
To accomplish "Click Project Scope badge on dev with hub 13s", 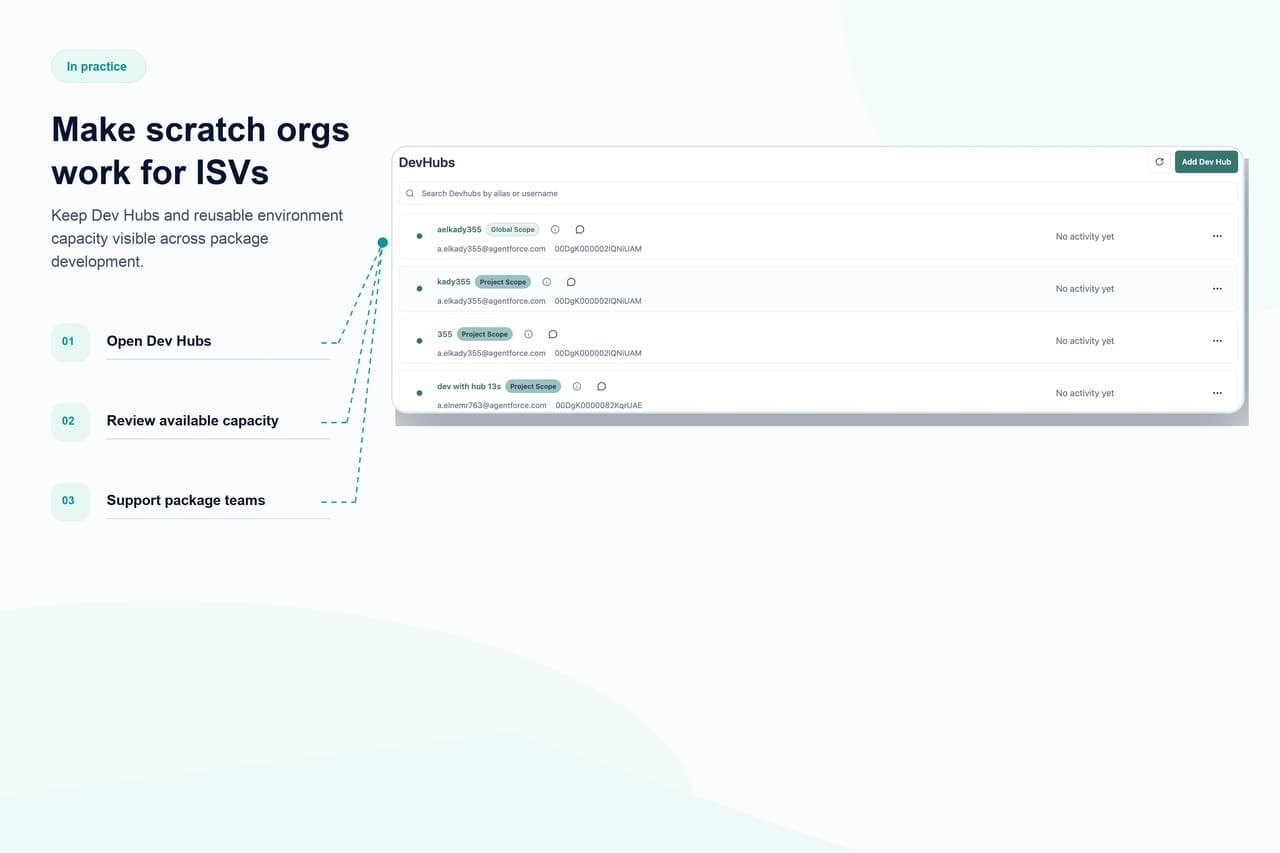I will tap(533, 386).
